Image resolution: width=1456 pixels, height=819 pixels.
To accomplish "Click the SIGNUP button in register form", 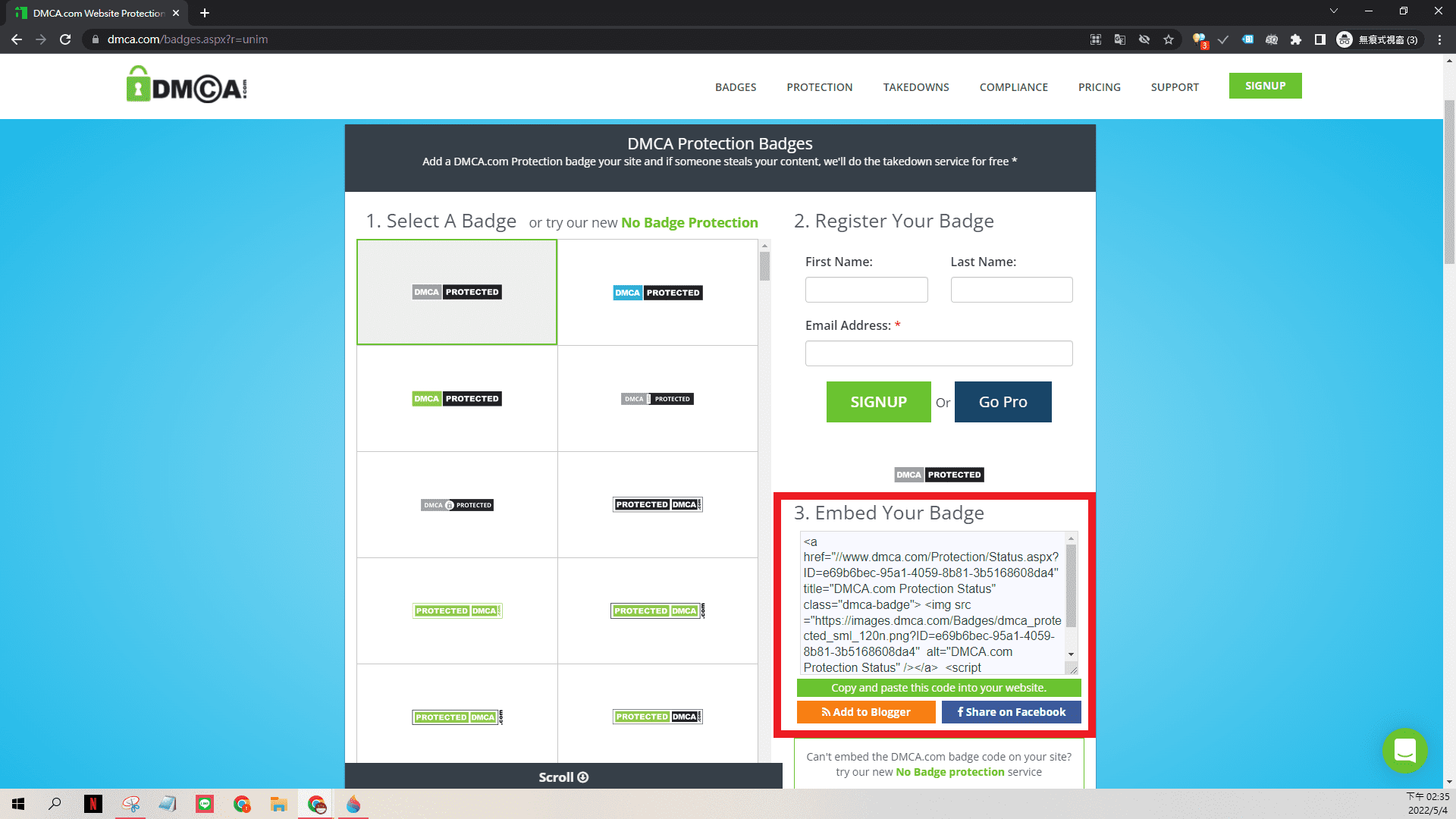I will [878, 402].
